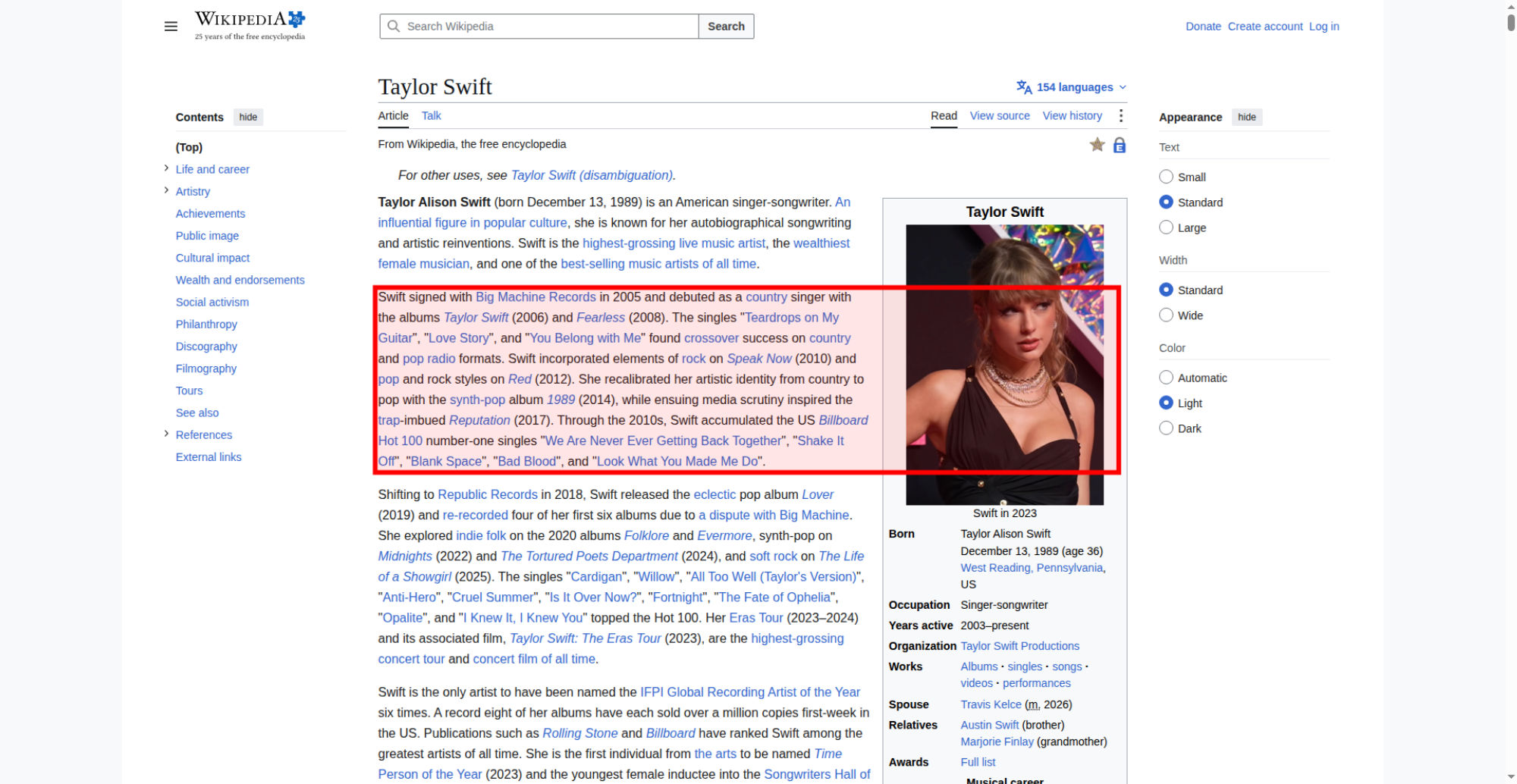Screen dimensions: 1517x784
Task: Select Dark color mode
Action: pyautogui.click(x=1166, y=428)
